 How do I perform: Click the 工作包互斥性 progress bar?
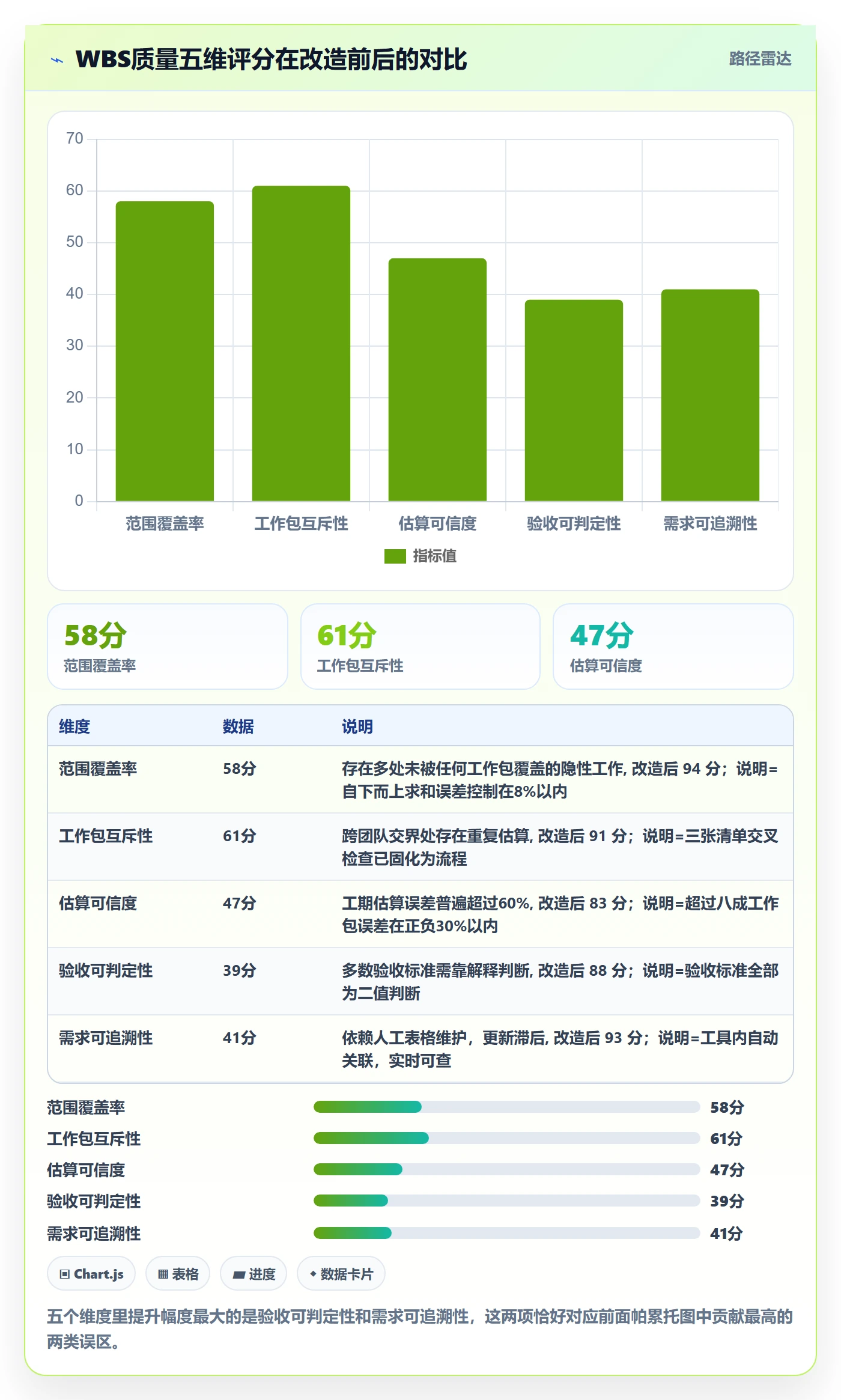coord(507,1138)
